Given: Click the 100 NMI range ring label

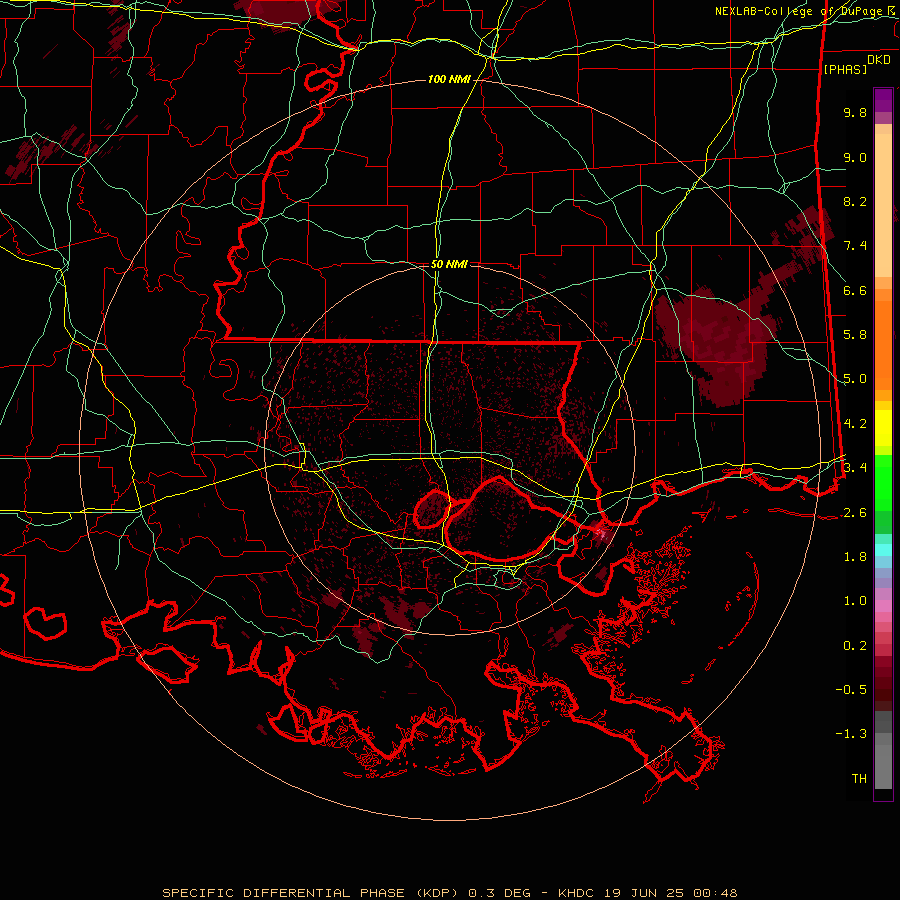Looking at the screenshot, I should (449, 79).
